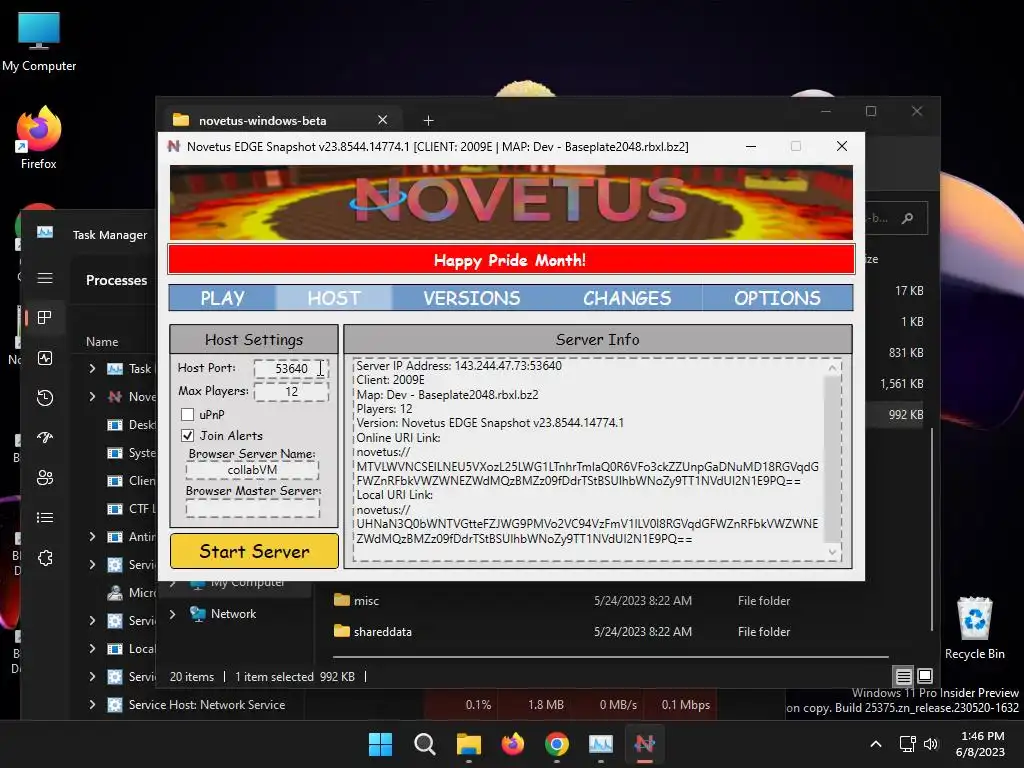This screenshot has height=768, width=1024.
Task: Show hidden system tray icons
Action: [x=876, y=744]
